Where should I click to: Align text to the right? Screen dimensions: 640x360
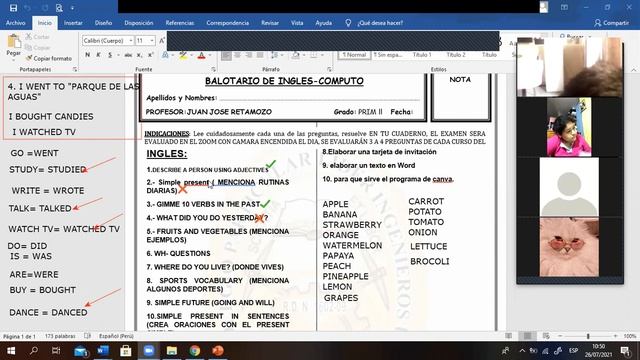click(x=249, y=55)
